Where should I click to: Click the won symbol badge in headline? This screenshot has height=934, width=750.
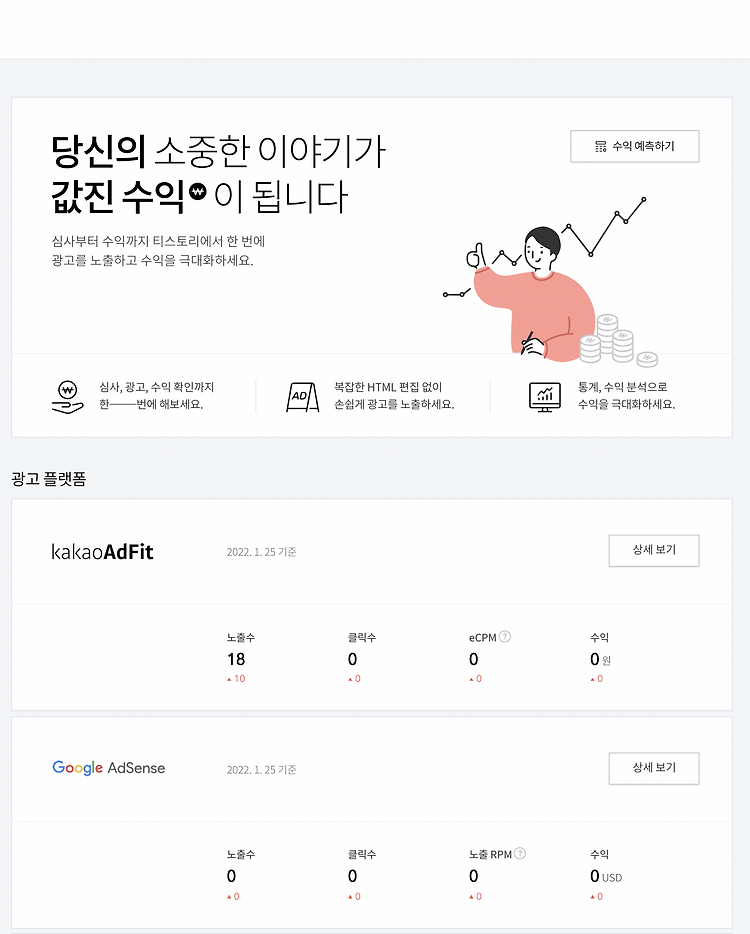click(x=198, y=192)
